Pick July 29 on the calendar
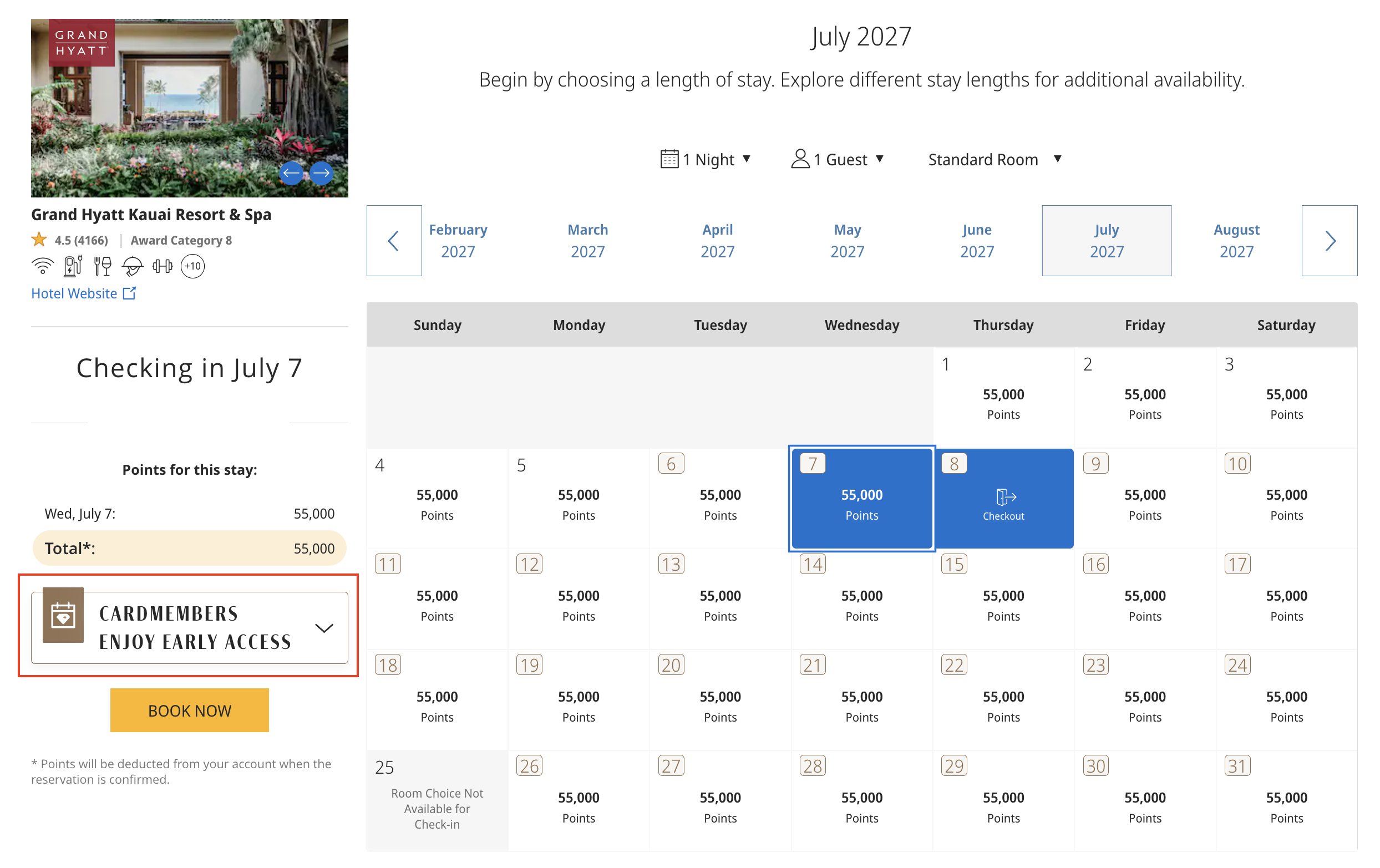 (x=1003, y=800)
